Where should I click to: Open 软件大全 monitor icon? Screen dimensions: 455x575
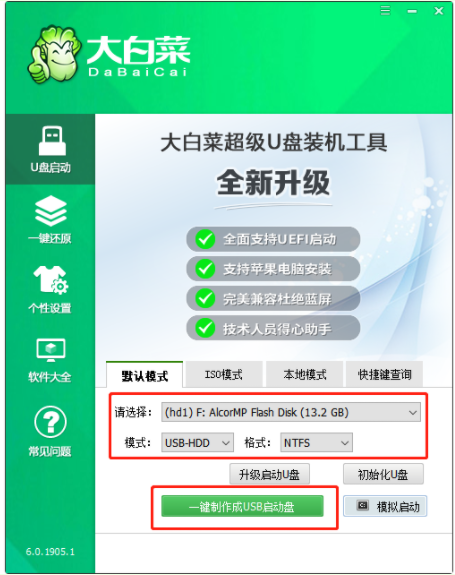pyautogui.click(x=51, y=350)
